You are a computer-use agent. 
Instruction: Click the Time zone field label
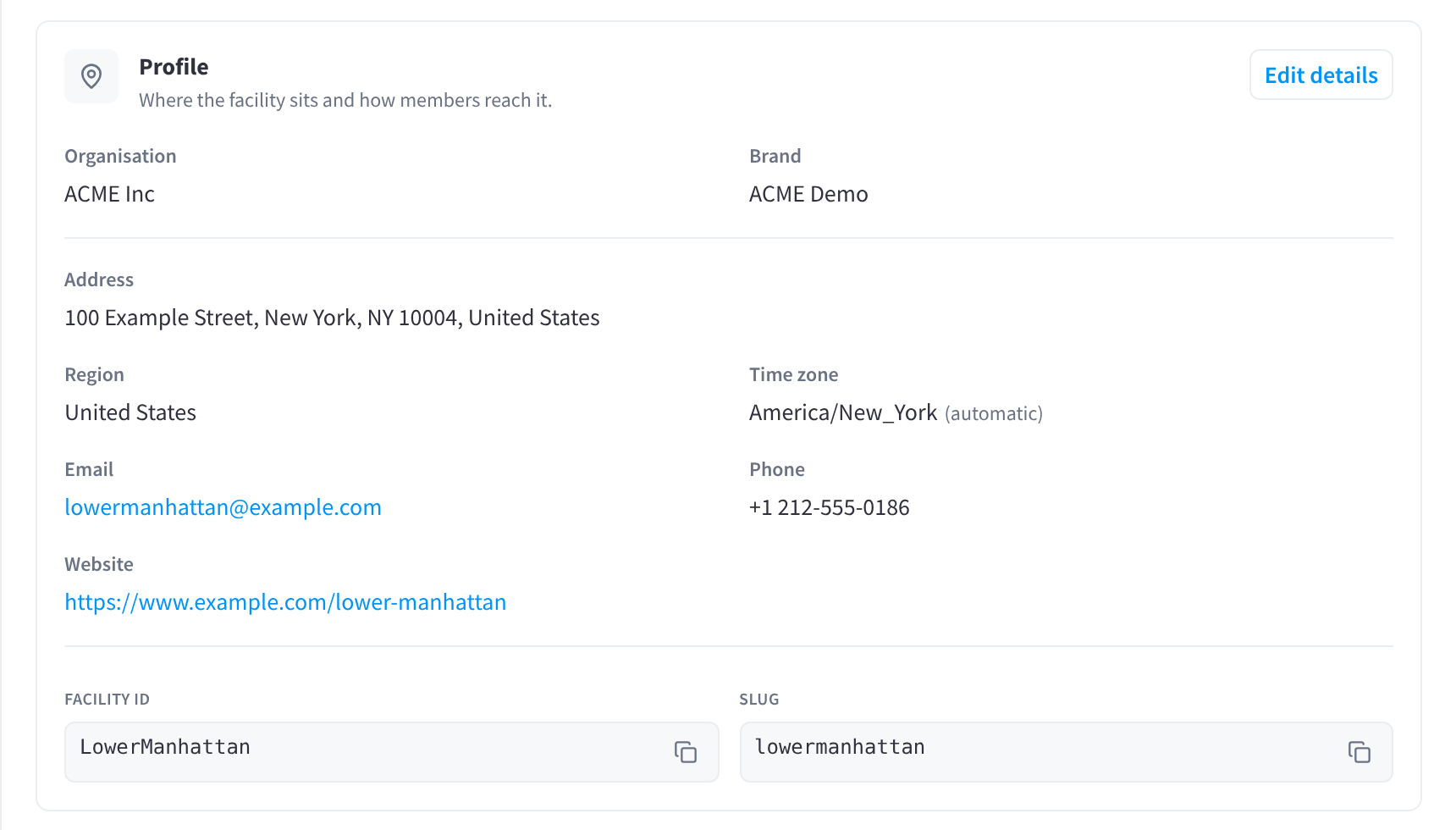[x=794, y=374]
